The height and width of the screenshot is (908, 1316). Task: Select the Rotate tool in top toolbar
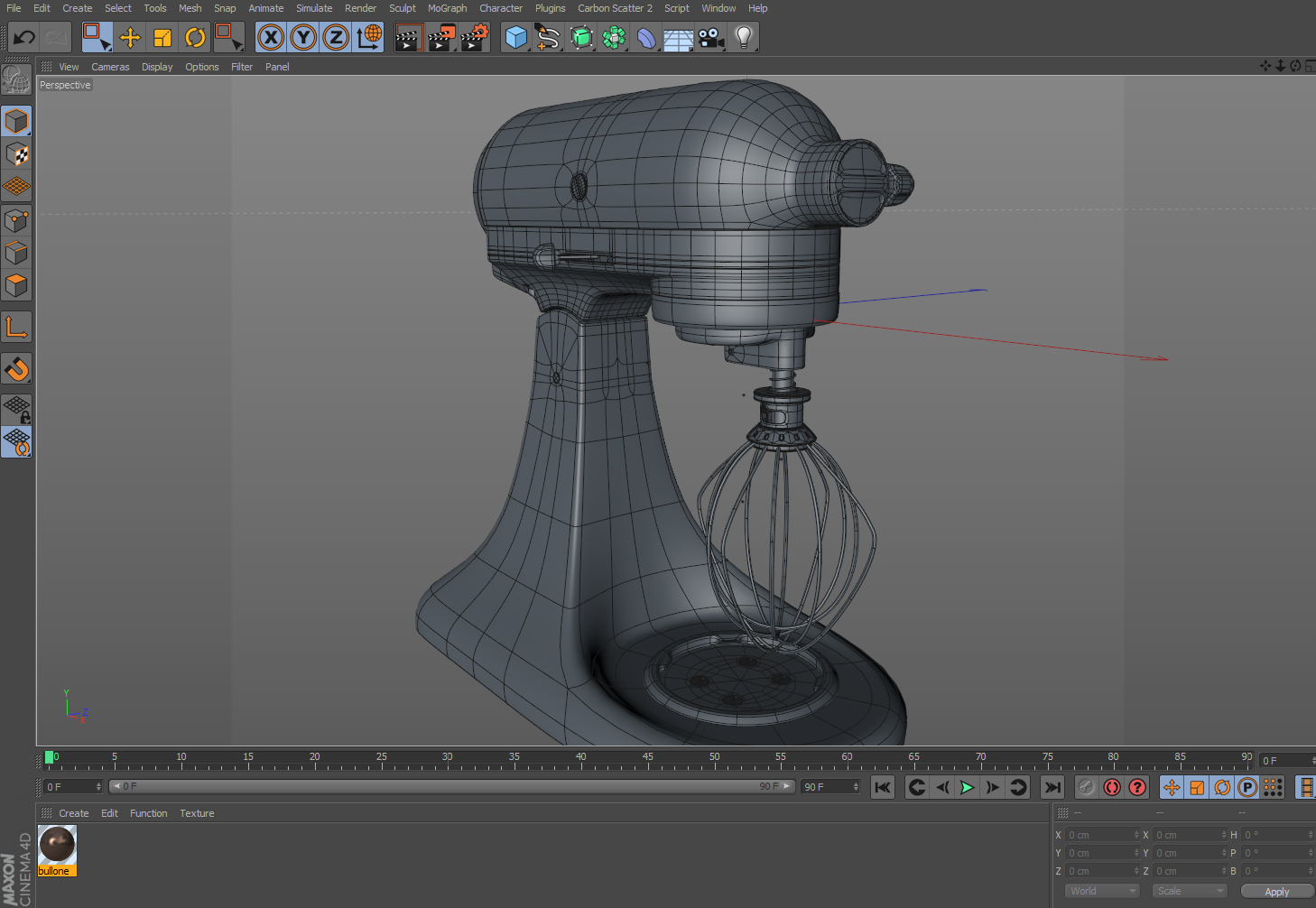195,38
